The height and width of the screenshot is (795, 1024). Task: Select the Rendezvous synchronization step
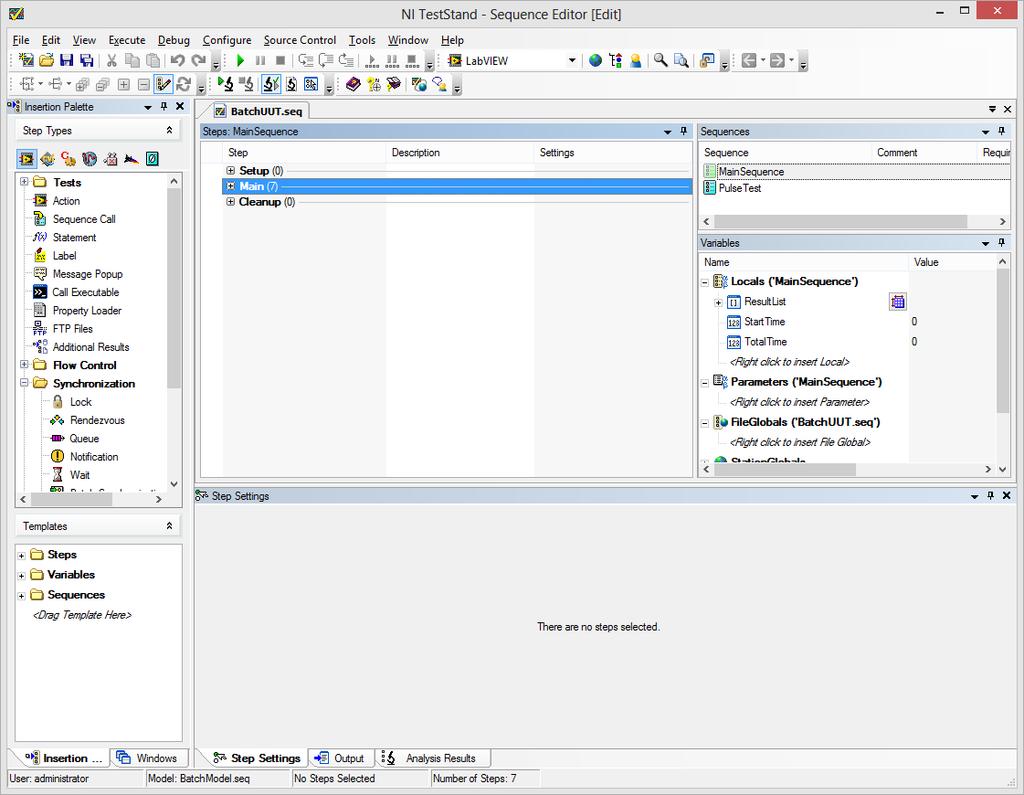pos(97,420)
